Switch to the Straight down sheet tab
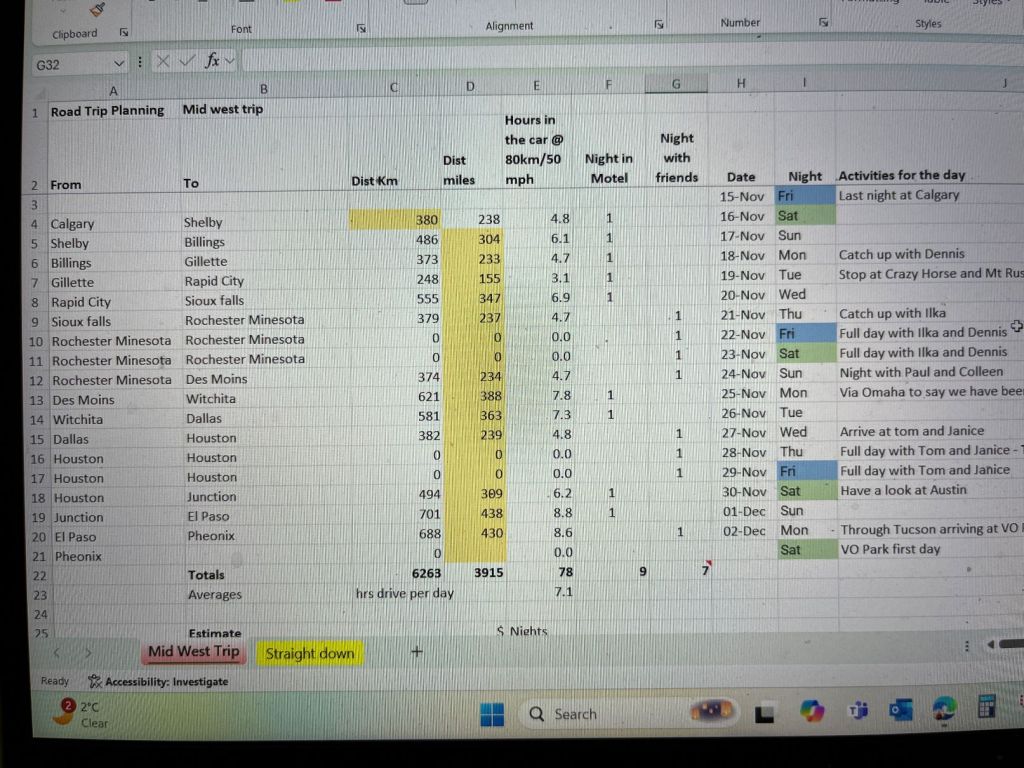Image resolution: width=1024 pixels, height=768 pixels. click(309, 654)
